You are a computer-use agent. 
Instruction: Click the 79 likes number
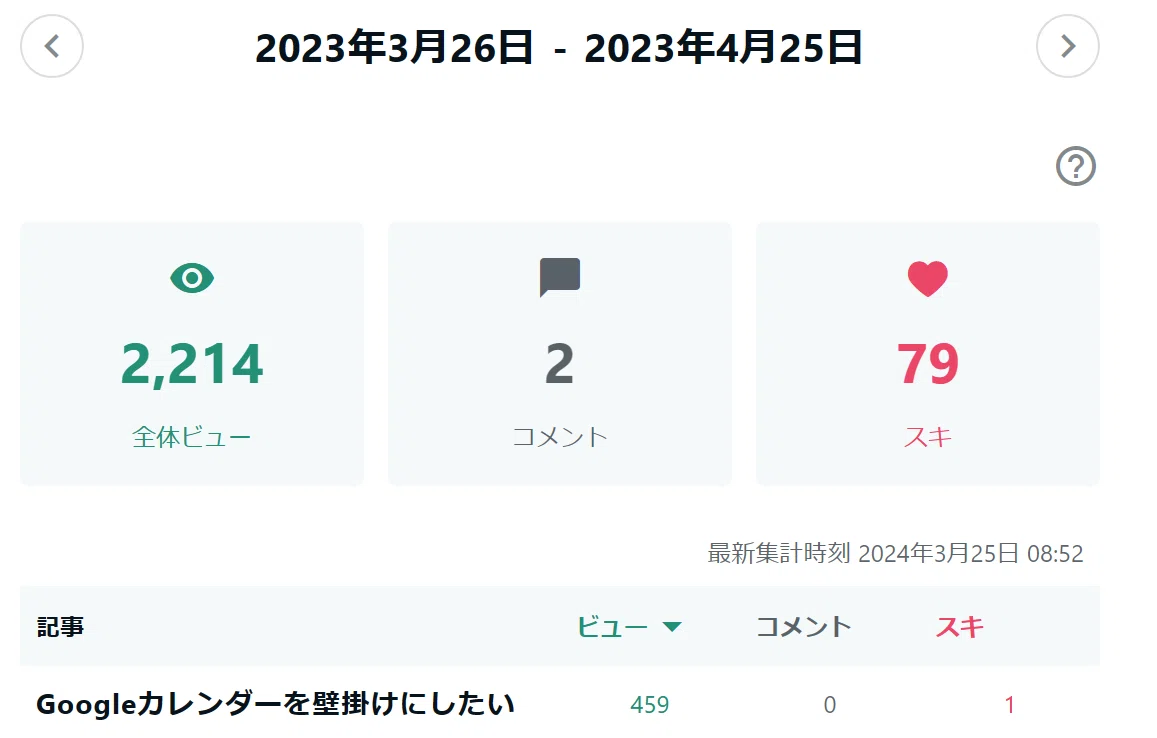928,364
